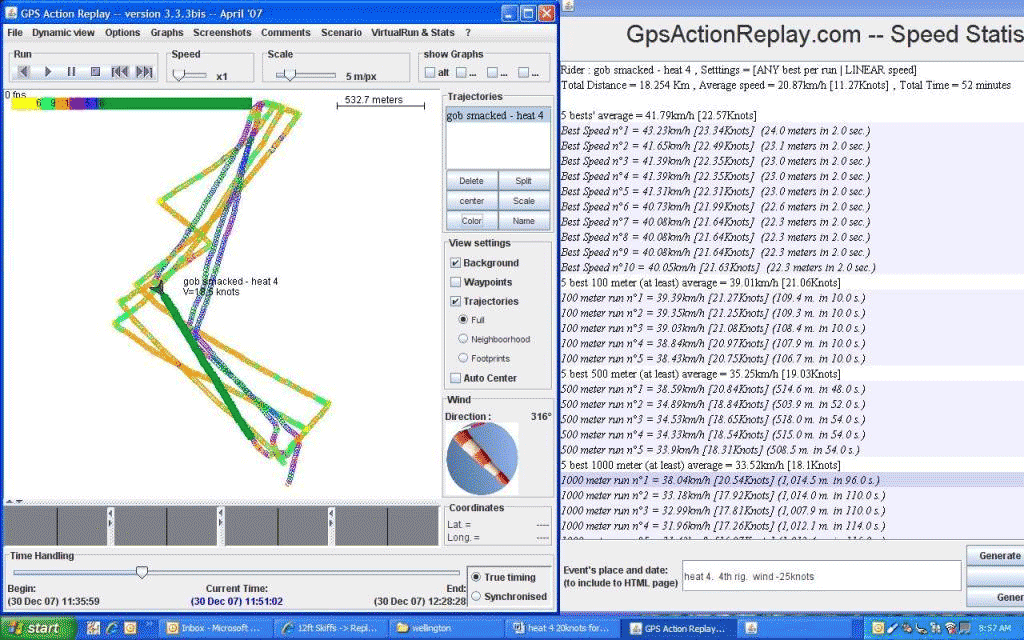Enable the Waypoints checkbox
1024x640 pixels.
pyautogui.click(x=455, y=282)
